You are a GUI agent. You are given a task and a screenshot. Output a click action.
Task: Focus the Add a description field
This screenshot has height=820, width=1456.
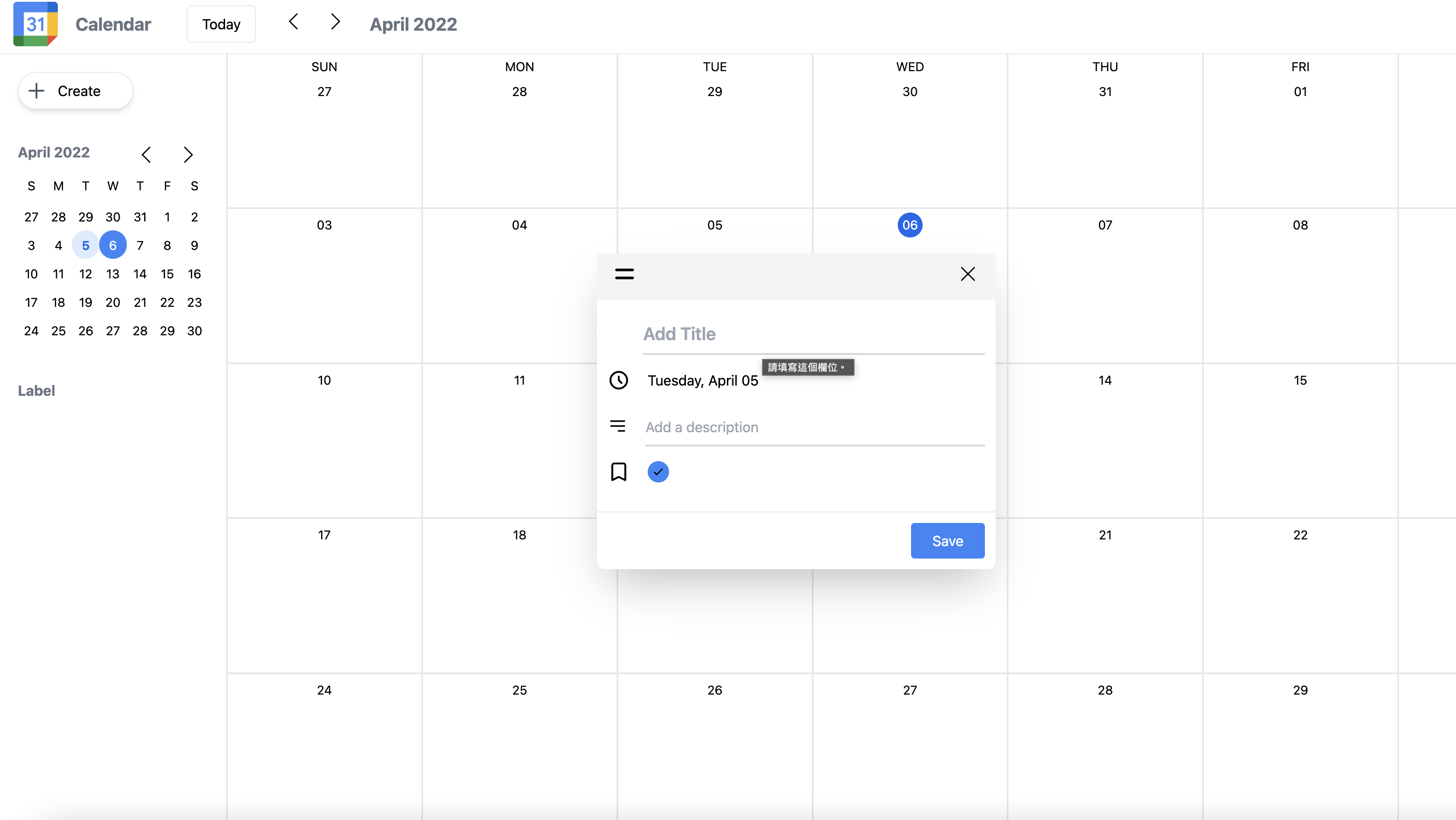pos(815,427)
